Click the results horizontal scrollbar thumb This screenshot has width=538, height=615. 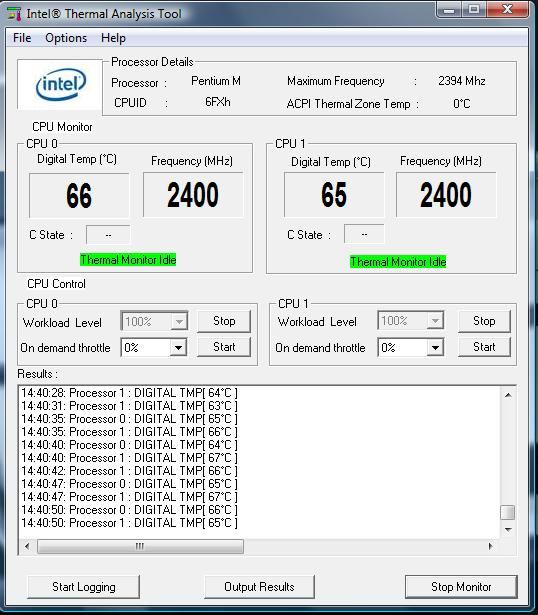(x=140, y=546)
